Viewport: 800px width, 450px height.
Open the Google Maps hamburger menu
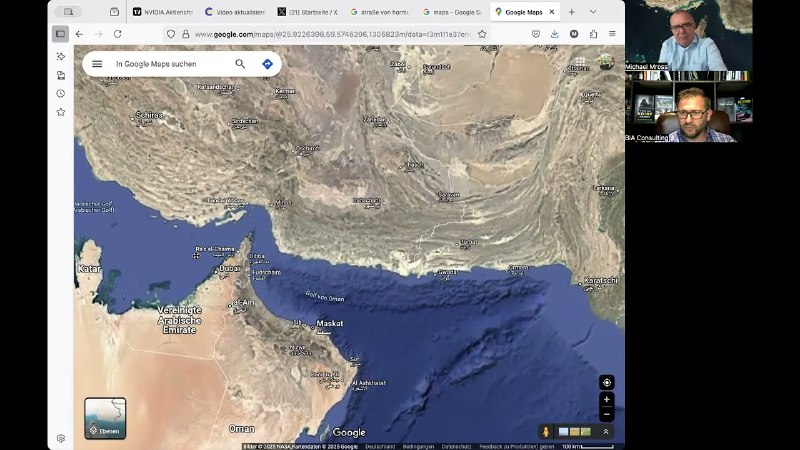(x=97, y=64)
